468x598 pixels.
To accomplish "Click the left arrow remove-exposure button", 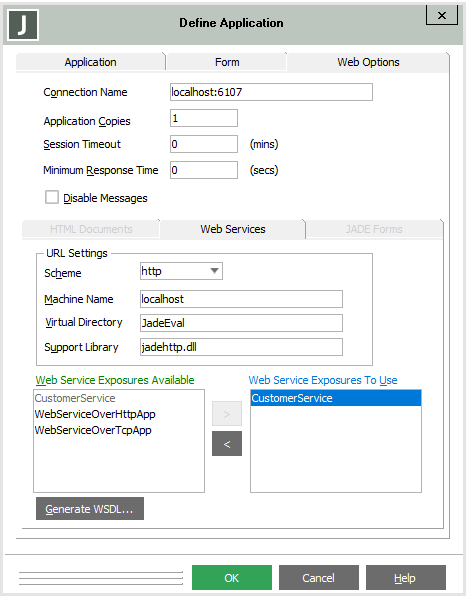I will pyautogui.click(x=227, y=444).
